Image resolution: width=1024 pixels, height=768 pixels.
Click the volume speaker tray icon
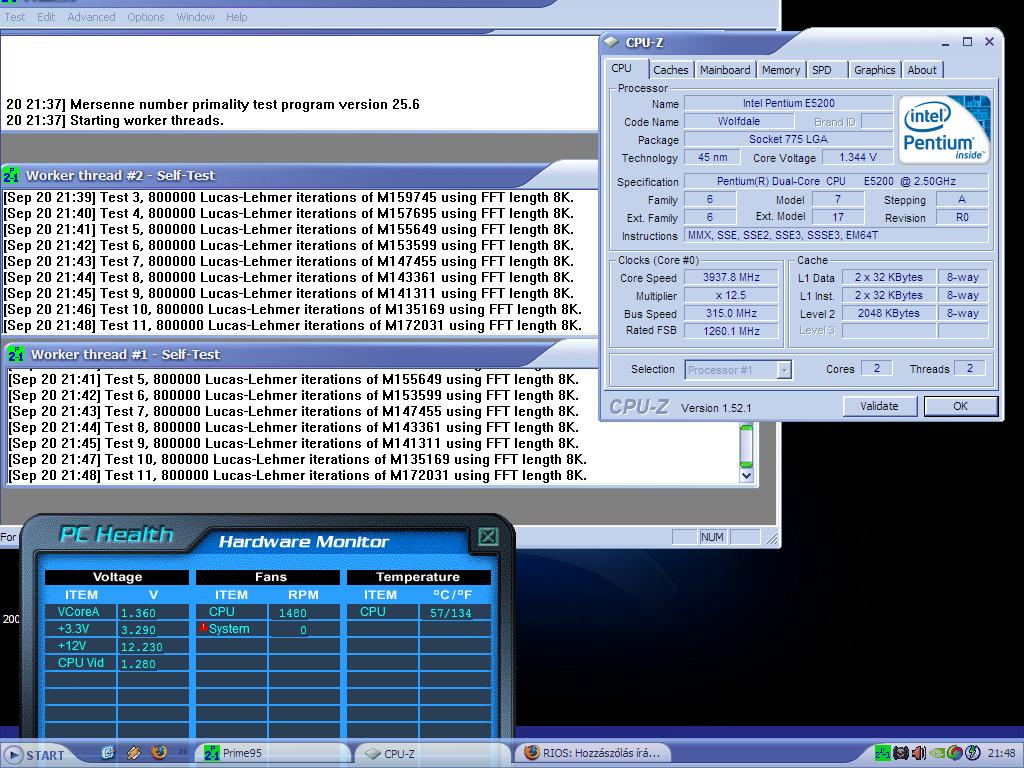[x=918, y=754]
